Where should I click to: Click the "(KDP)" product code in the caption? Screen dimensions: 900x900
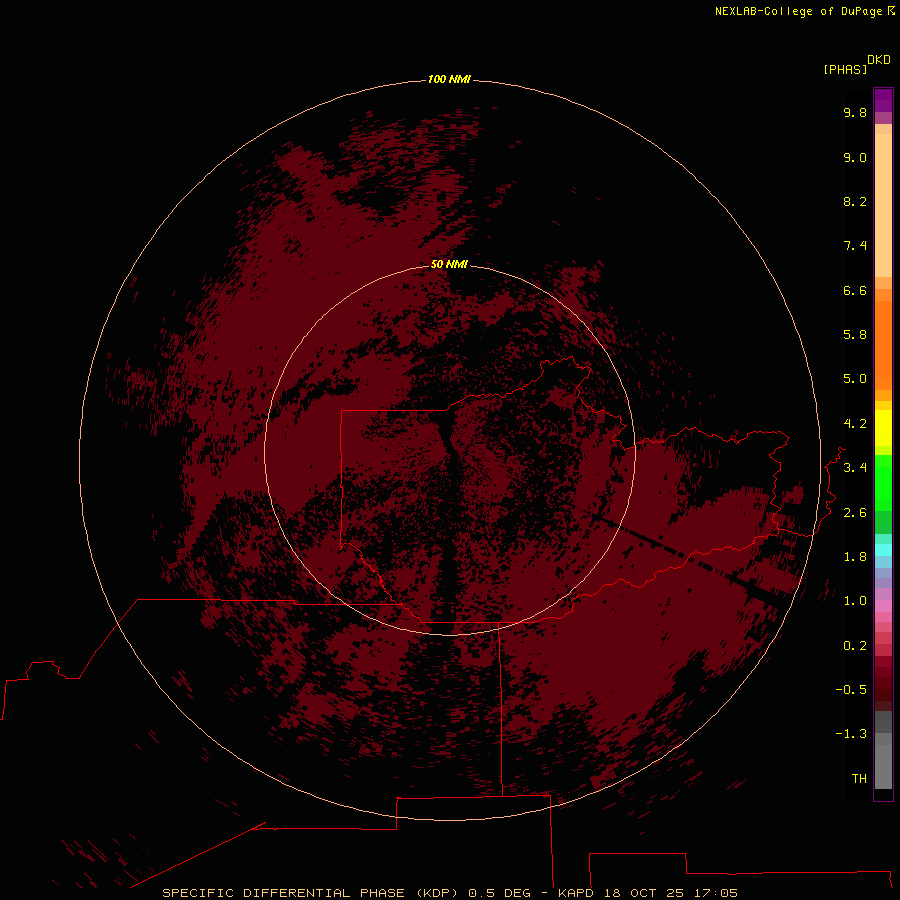437,893
